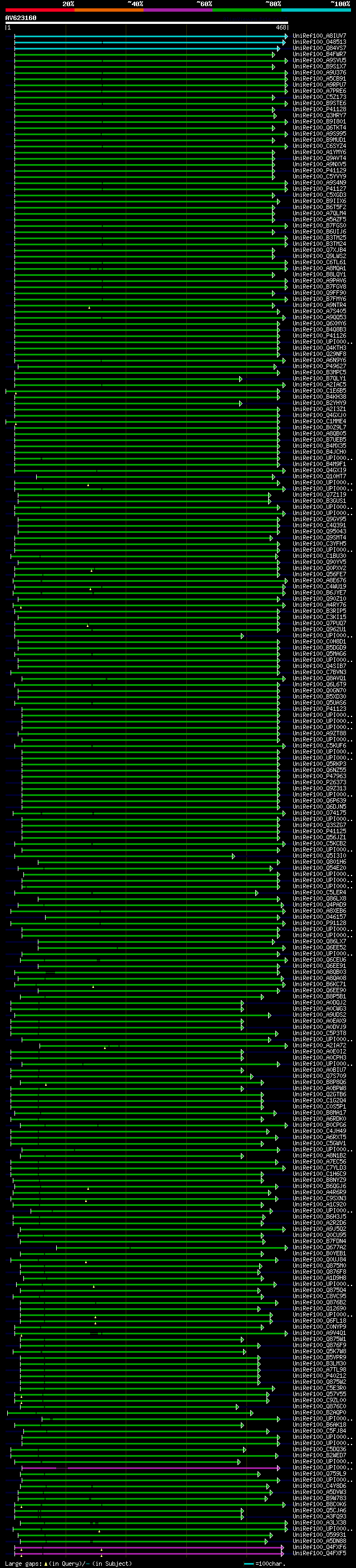Open hit UniRef100_B8P5B1
Image resolution: width=356 pixels, height=1568 pixels.
pos(319,997)
